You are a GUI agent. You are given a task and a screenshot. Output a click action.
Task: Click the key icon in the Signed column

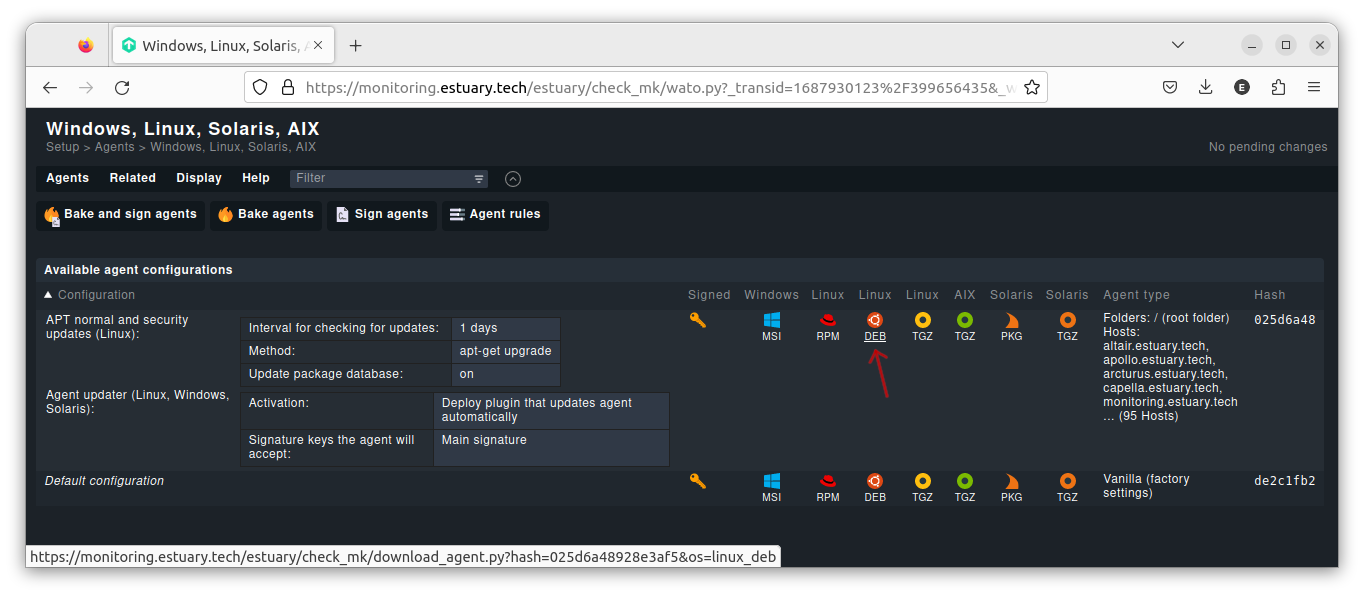tap(698, 320)
